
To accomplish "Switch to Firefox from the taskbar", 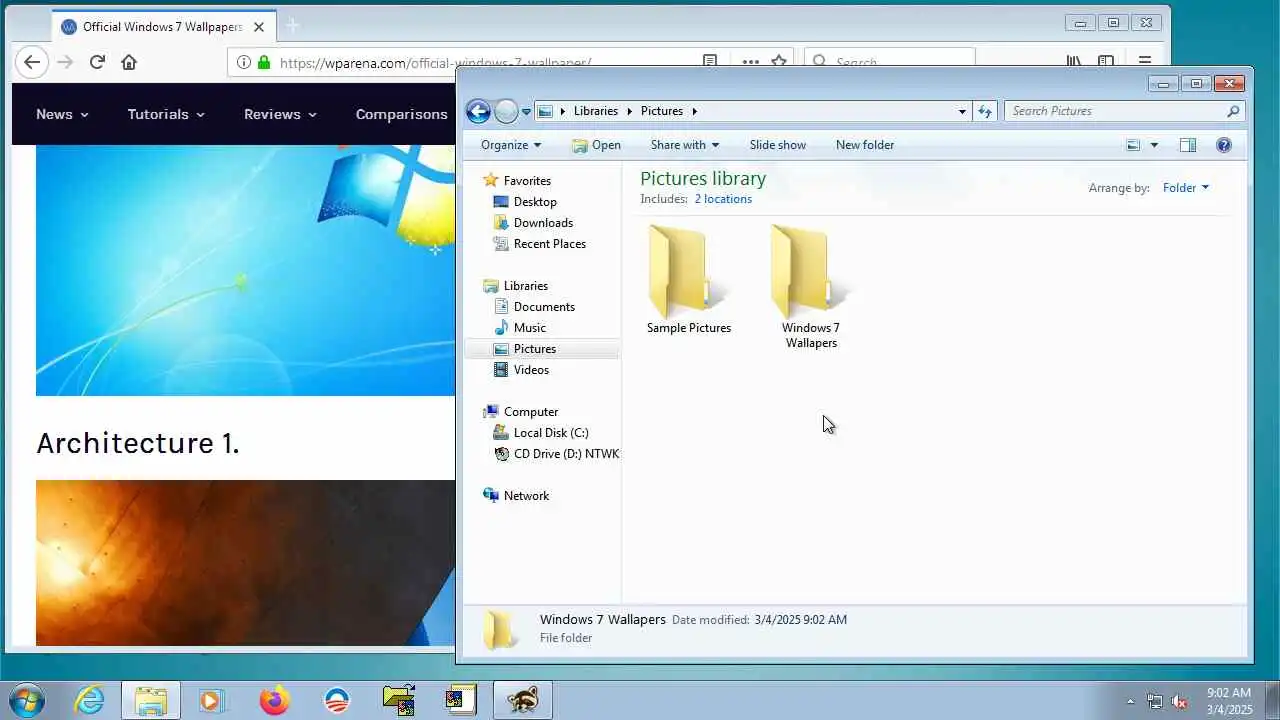I will click(274, 700).
